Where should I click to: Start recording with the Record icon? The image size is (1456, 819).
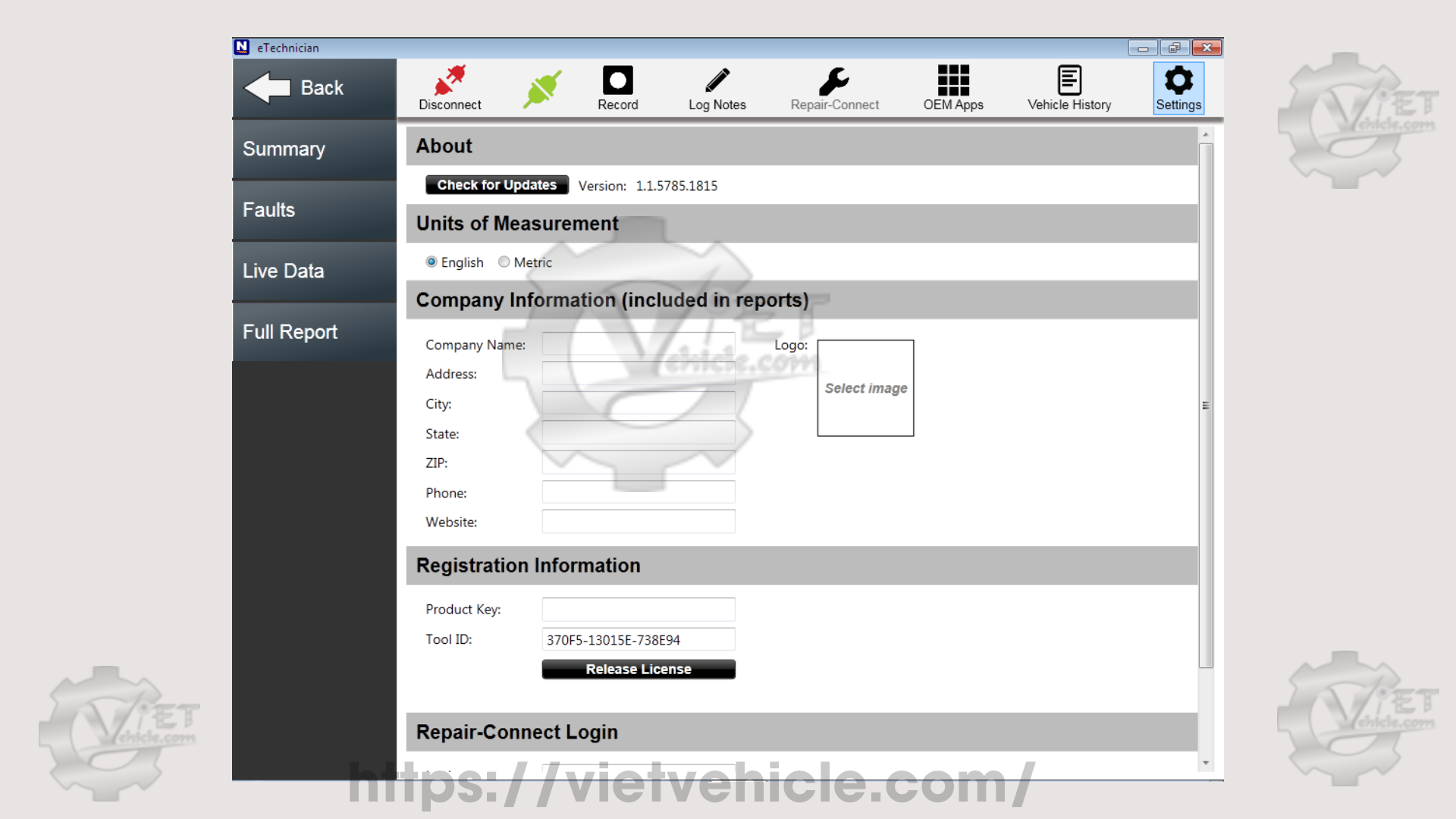[617, 81]
